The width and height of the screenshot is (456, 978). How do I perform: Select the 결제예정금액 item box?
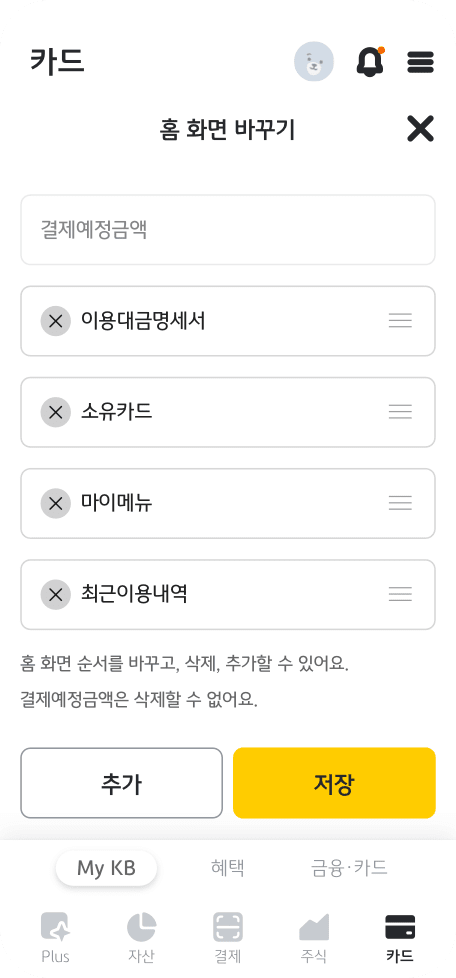(228, 230)
